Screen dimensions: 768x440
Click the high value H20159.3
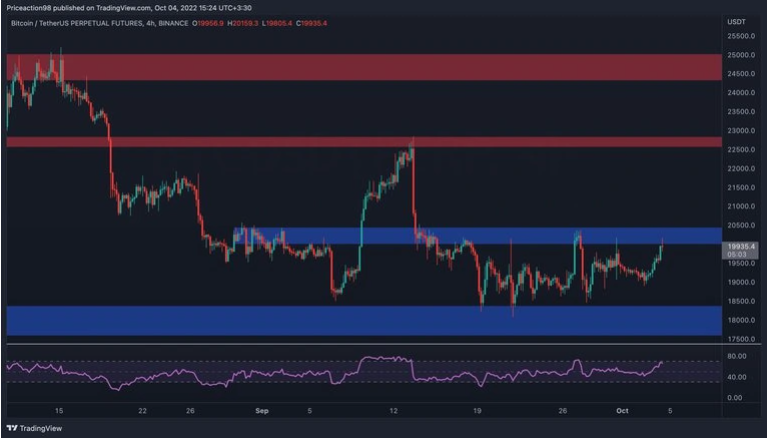point(242,23)
